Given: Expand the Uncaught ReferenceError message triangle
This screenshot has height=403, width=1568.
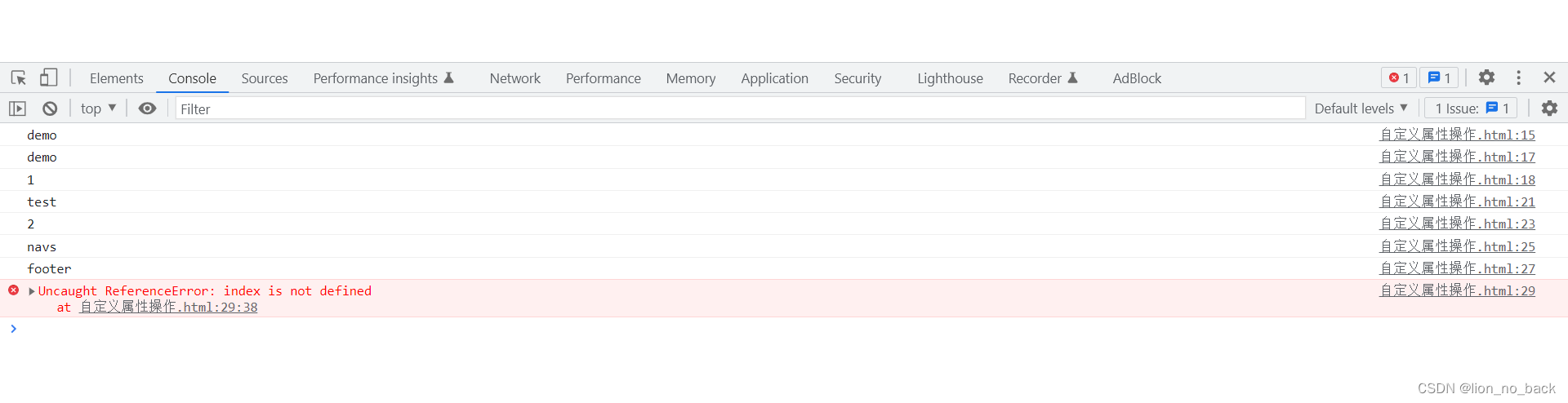Looking at the screenshot, I should click(x=32, y=291).
